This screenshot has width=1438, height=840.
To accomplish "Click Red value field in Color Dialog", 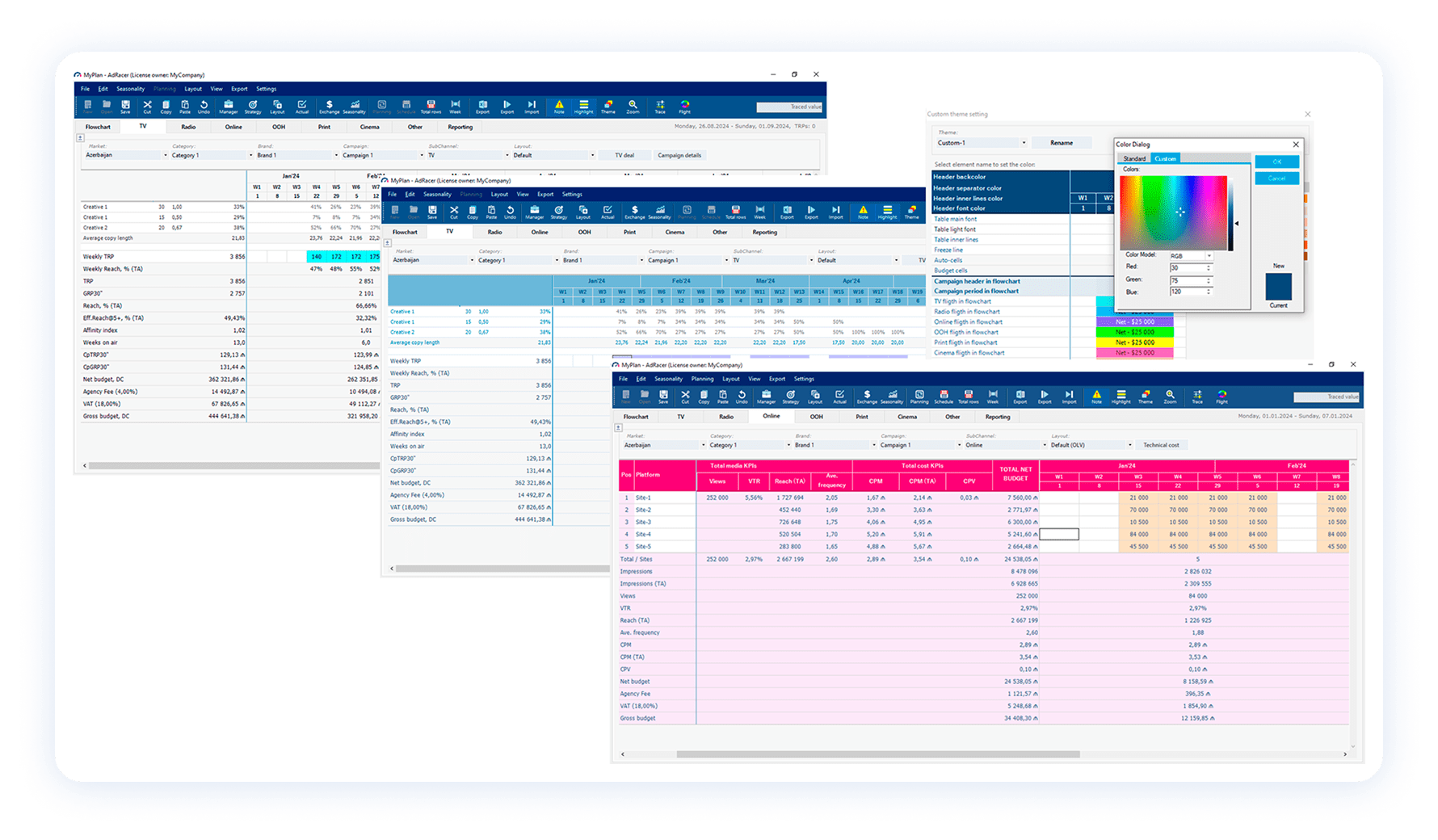I will pyautogui.click(x=1188, y=267).
